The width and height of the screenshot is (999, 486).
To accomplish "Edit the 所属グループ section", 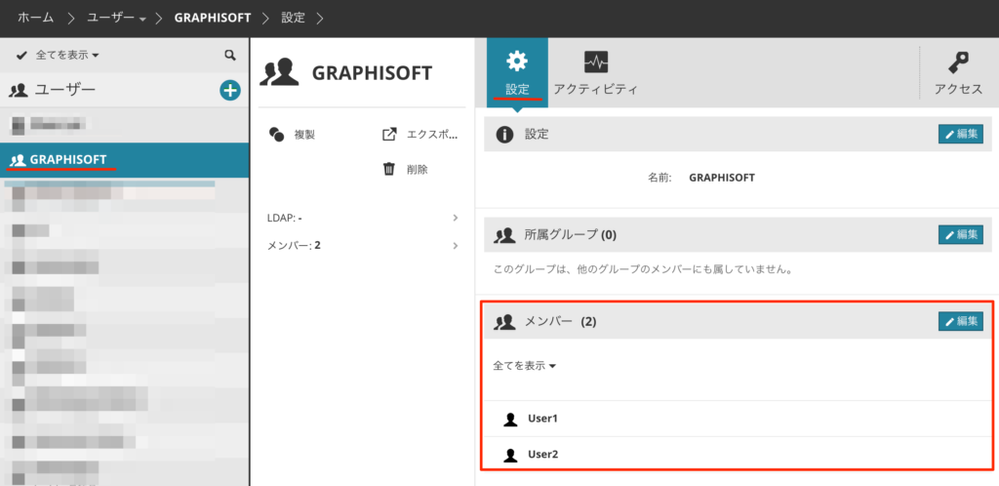I will tap(961, 234).
